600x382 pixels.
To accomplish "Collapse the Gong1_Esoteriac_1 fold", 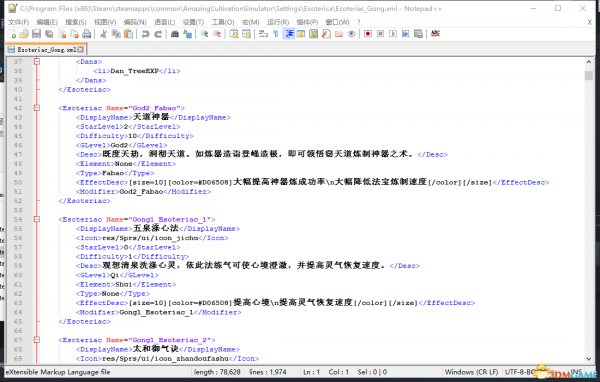I will click(37, 219).
